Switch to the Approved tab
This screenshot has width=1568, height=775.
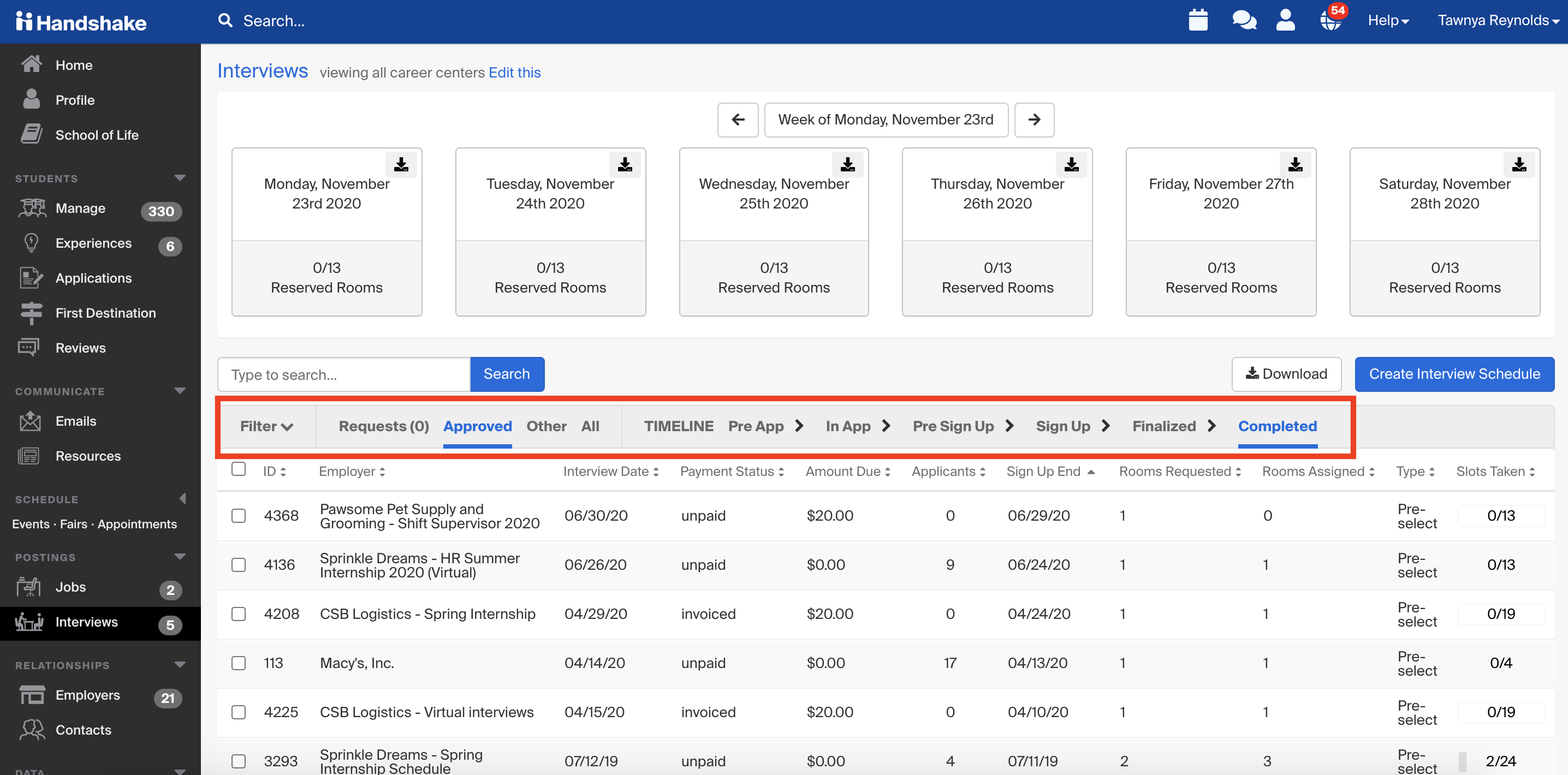(x=477, y=426)
